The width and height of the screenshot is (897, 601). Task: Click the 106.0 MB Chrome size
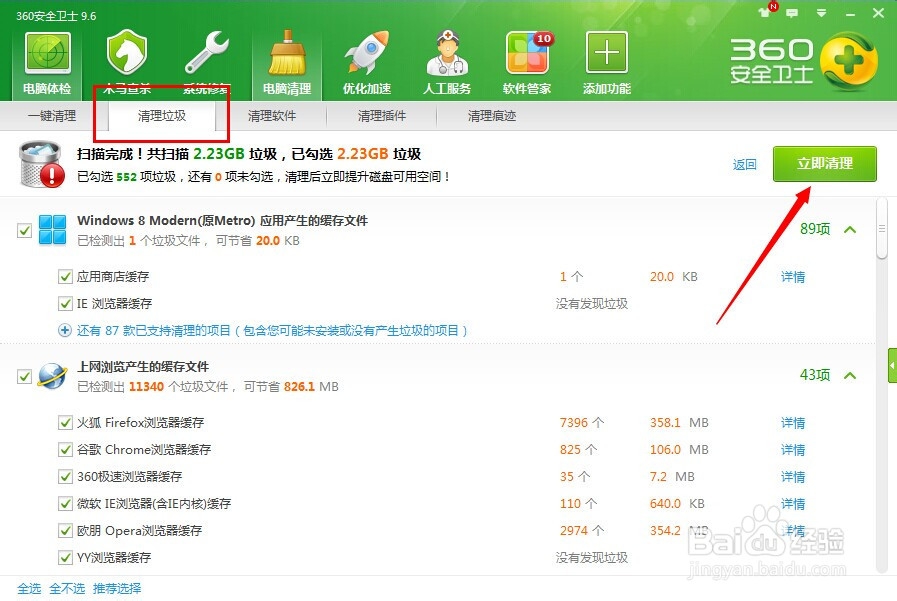[679, 449]
